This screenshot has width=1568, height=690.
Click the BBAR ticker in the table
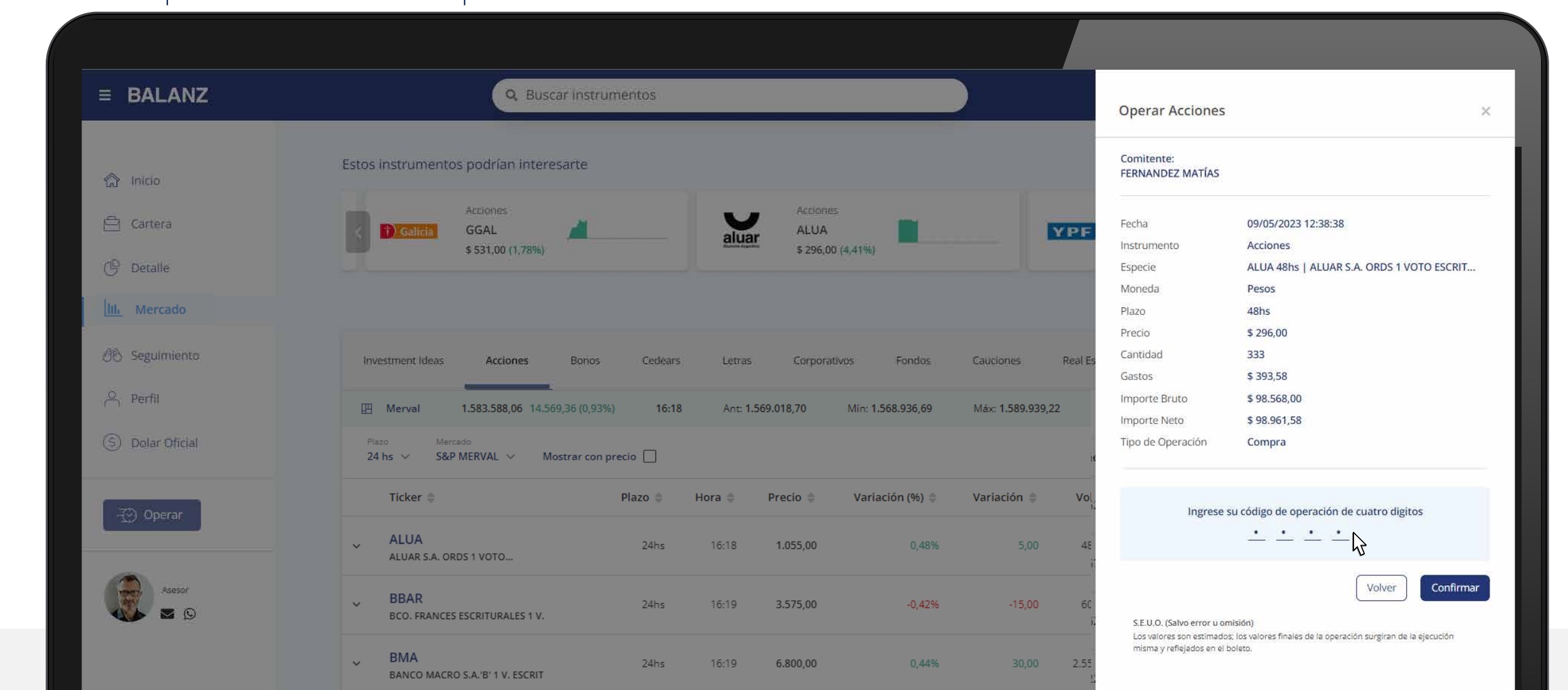pyautogui.click(x=406, y=598)
